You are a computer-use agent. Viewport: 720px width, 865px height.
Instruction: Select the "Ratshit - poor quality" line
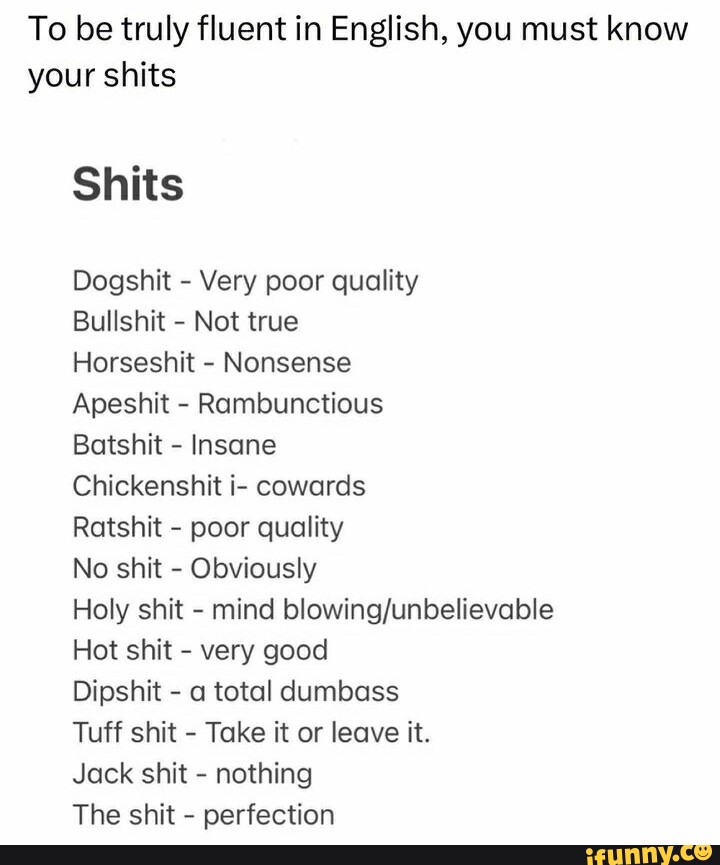(x=208, y=528)
